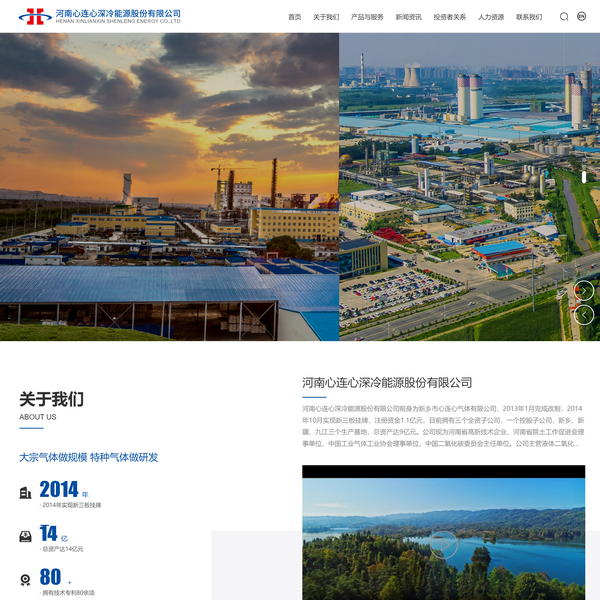Open the 联系我们 page link
Viewport: 600px width, 600px height.
coord(529,17)
